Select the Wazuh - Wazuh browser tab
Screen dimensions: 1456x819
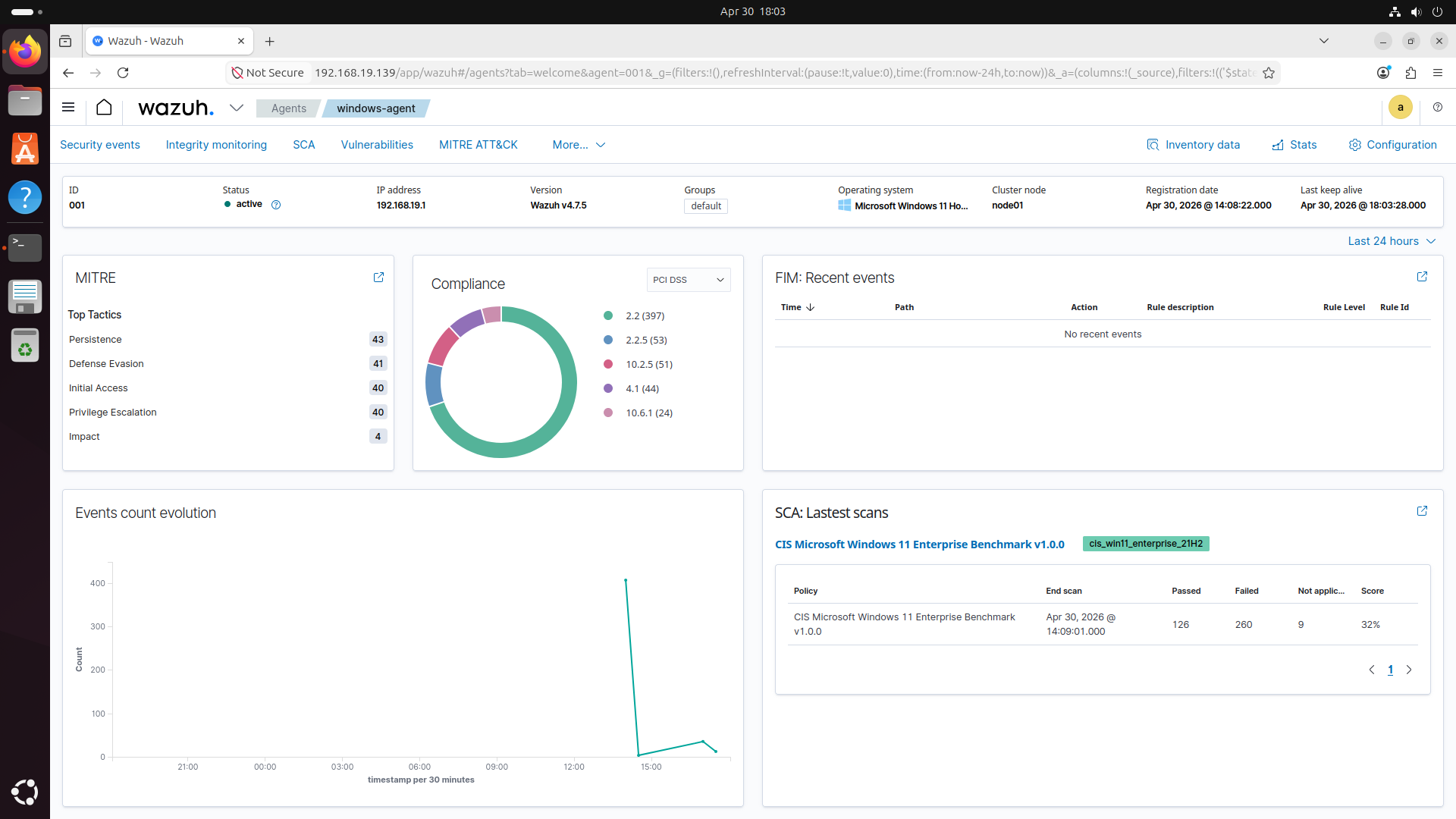168,41
